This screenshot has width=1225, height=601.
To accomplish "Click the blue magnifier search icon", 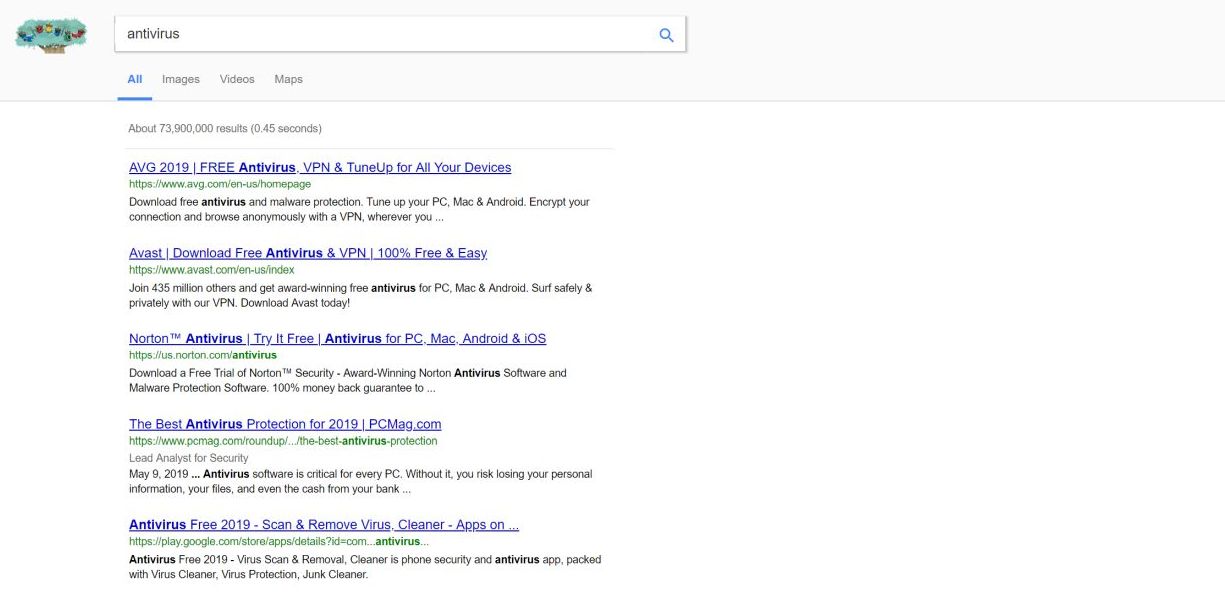I will tap(666, 35).
